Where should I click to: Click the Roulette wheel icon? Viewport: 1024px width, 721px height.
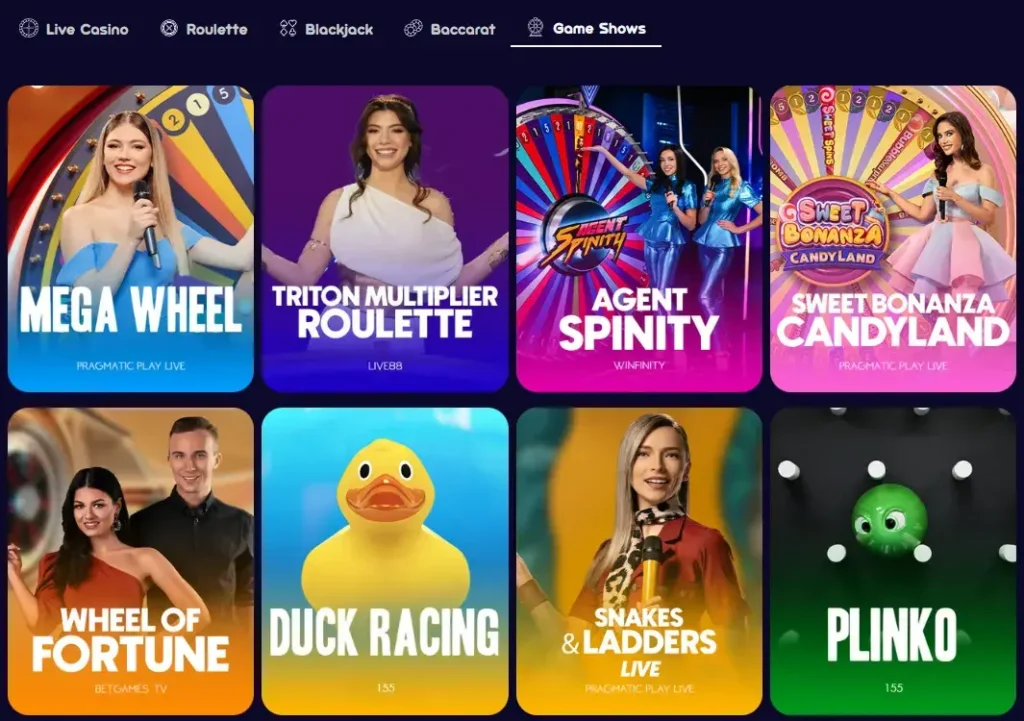[x=169, y=29]
